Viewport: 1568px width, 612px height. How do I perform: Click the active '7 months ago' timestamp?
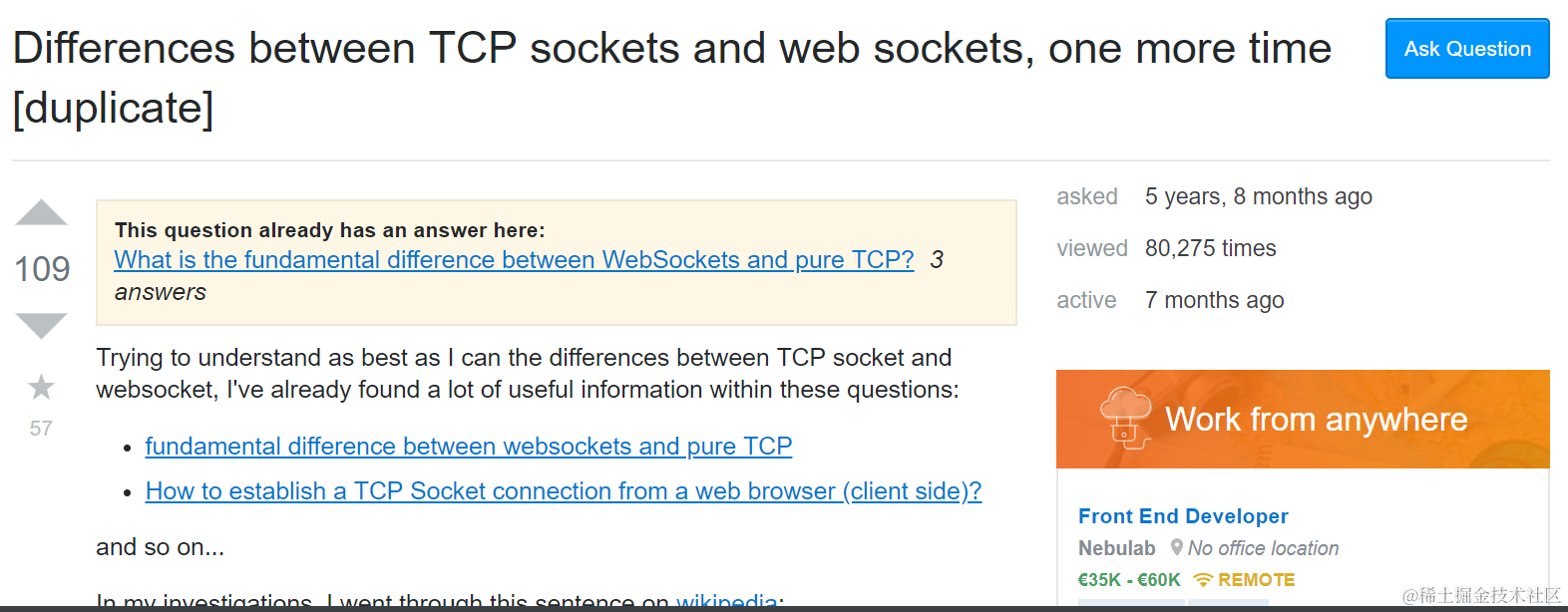pos(1214,300)
